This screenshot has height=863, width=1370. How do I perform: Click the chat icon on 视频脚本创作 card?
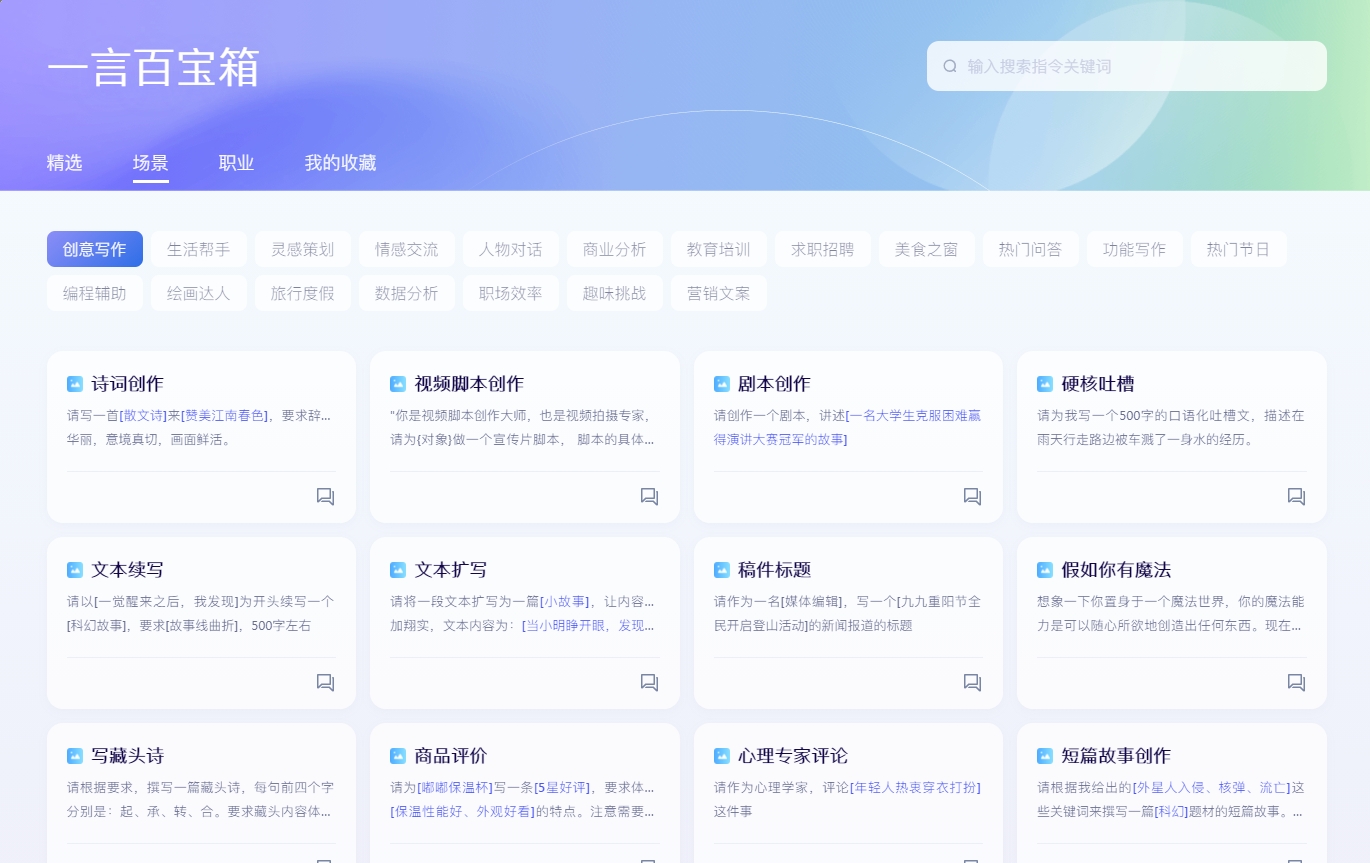[649, 496]
